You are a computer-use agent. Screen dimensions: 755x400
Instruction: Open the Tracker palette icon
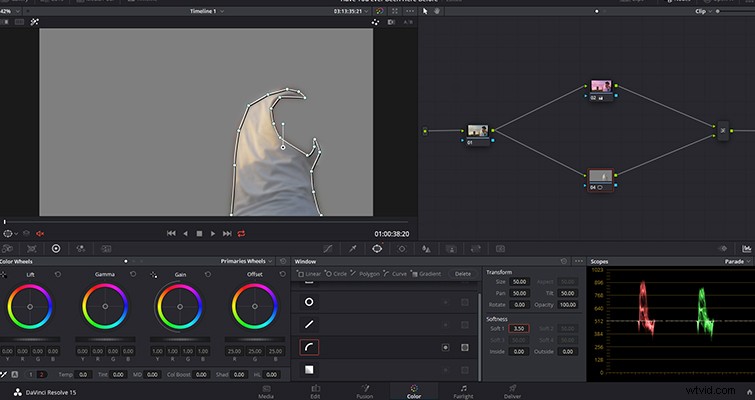tap(402, 248)
